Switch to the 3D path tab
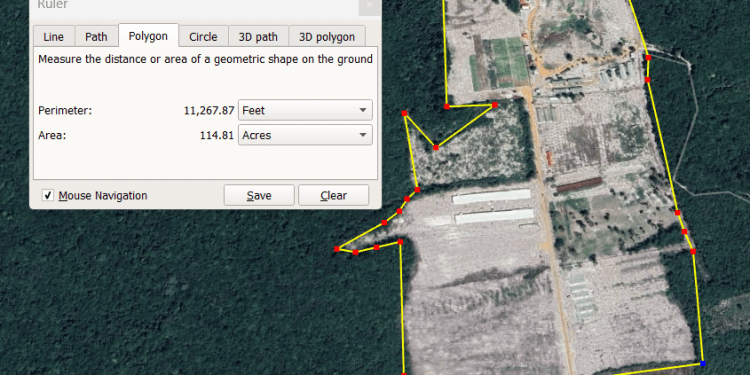Viewport: 750px width, 375px height. pos(258,37)
